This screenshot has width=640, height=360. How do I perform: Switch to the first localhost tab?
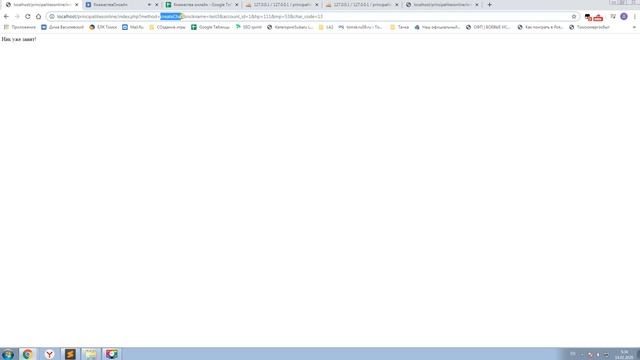coord(41,4)
